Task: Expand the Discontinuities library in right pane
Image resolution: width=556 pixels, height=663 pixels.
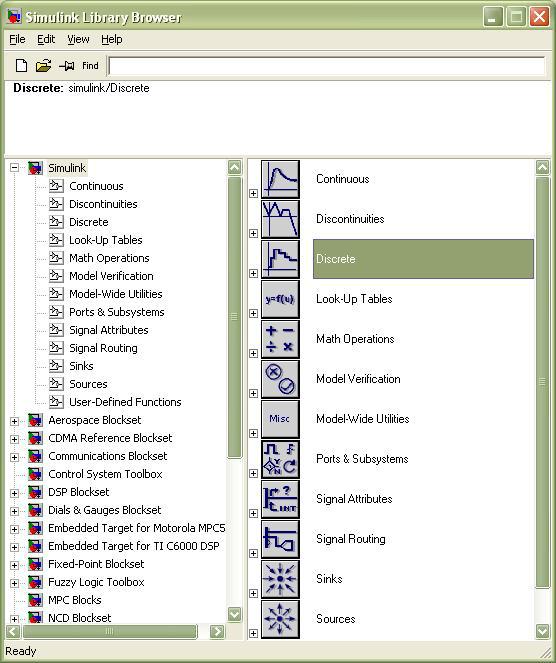Action: (253, 233)
